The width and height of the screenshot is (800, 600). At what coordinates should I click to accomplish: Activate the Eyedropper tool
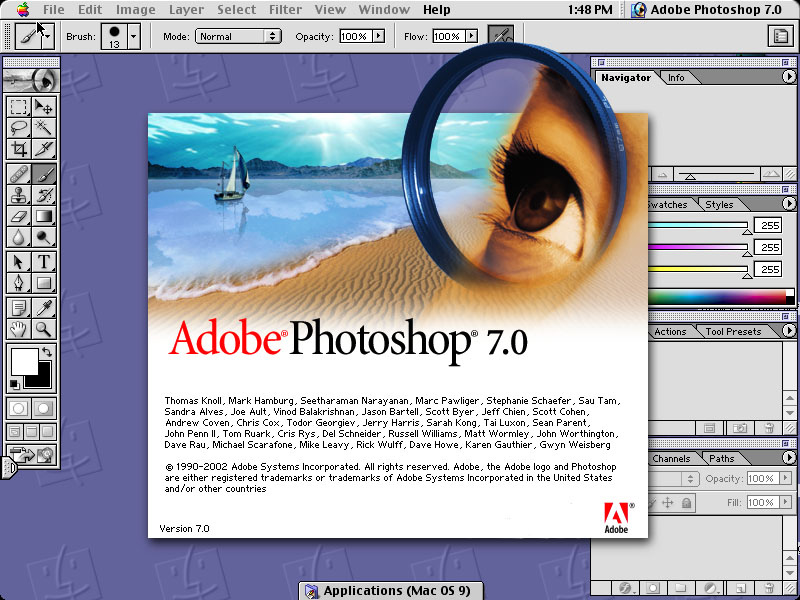44,306
